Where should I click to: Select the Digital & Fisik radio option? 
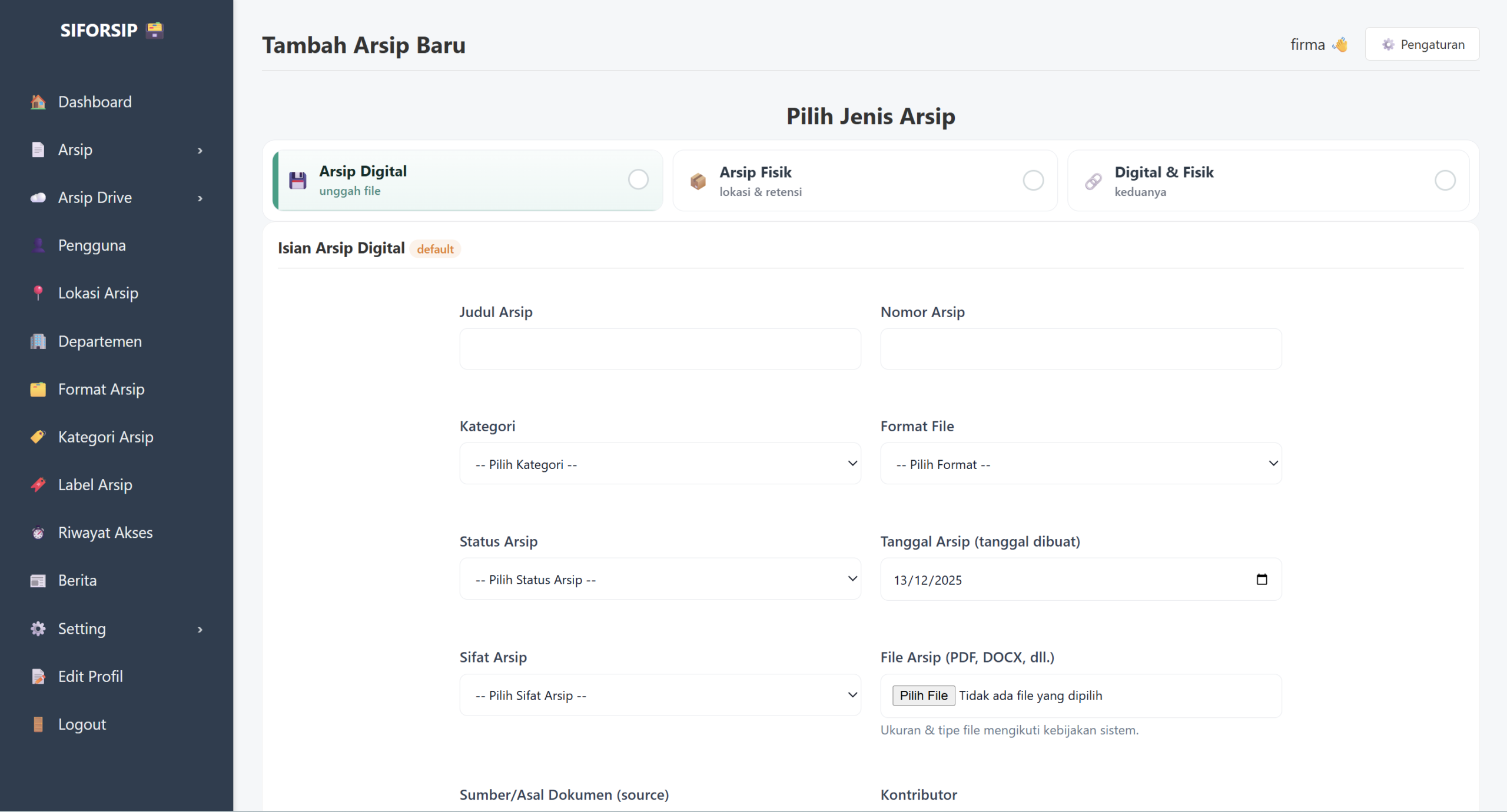(1445, 181)
